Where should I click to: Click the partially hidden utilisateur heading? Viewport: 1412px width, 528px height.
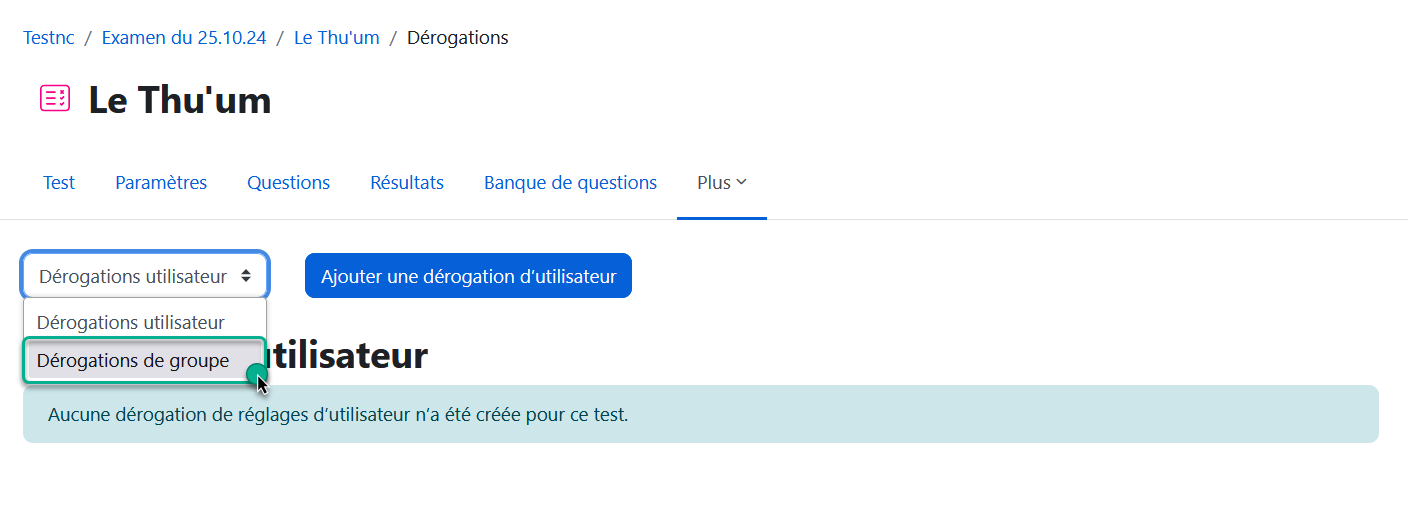click(x=348, y=356)
